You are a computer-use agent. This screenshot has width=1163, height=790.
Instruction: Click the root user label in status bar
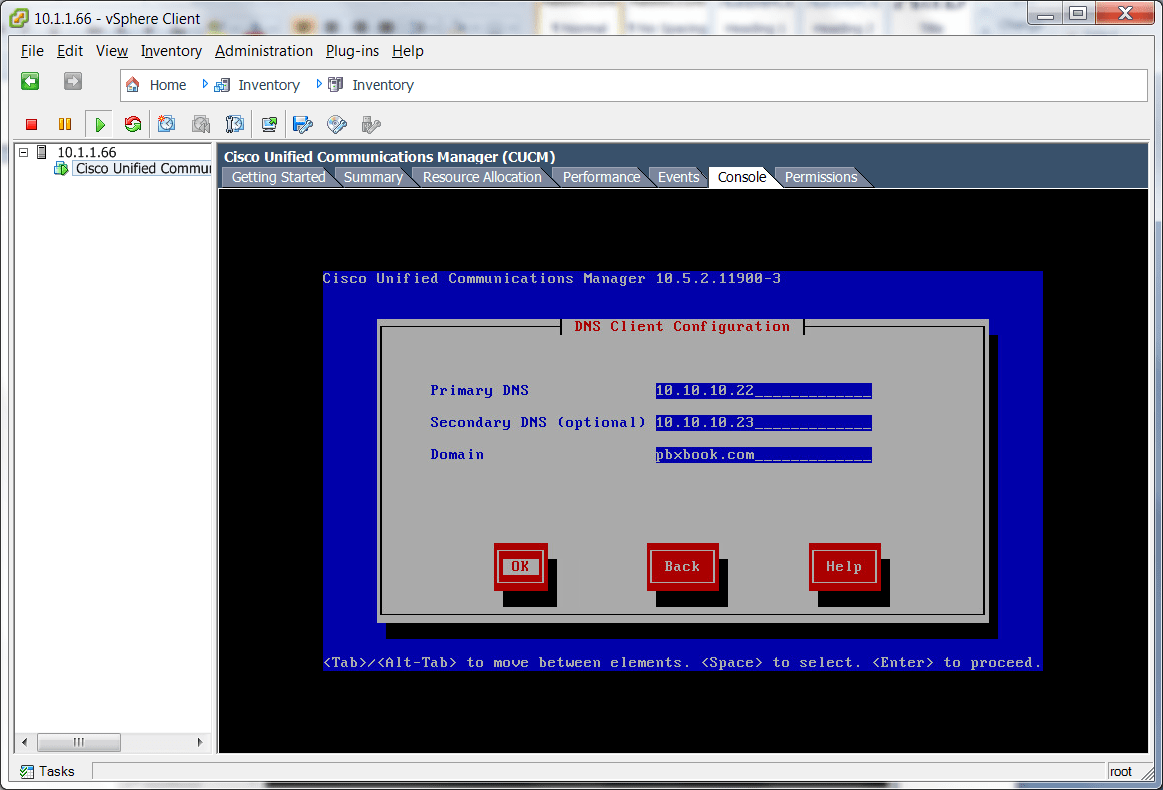[x=1121, y=771]
